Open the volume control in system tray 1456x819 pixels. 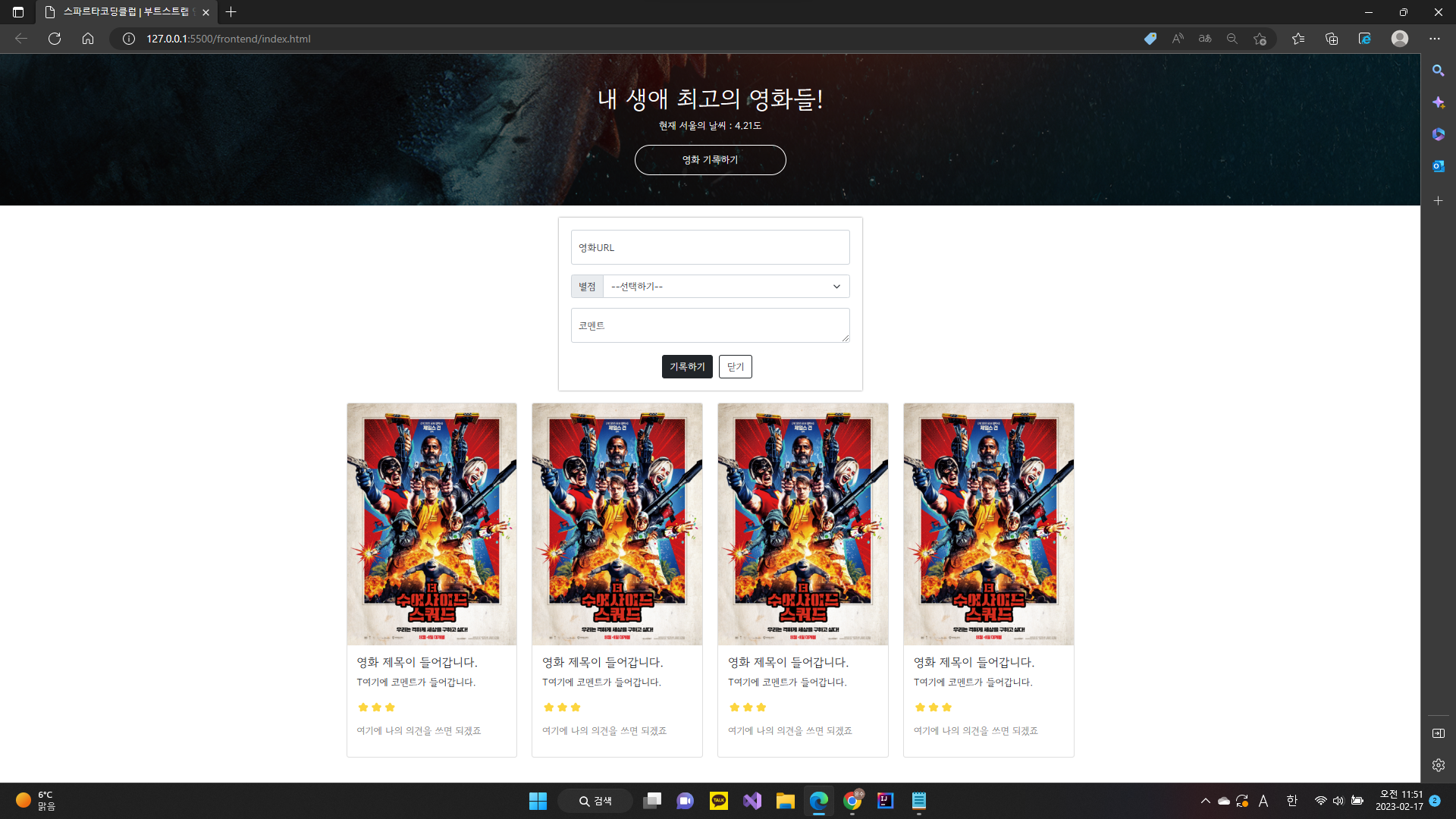[x=1338, y=801]
